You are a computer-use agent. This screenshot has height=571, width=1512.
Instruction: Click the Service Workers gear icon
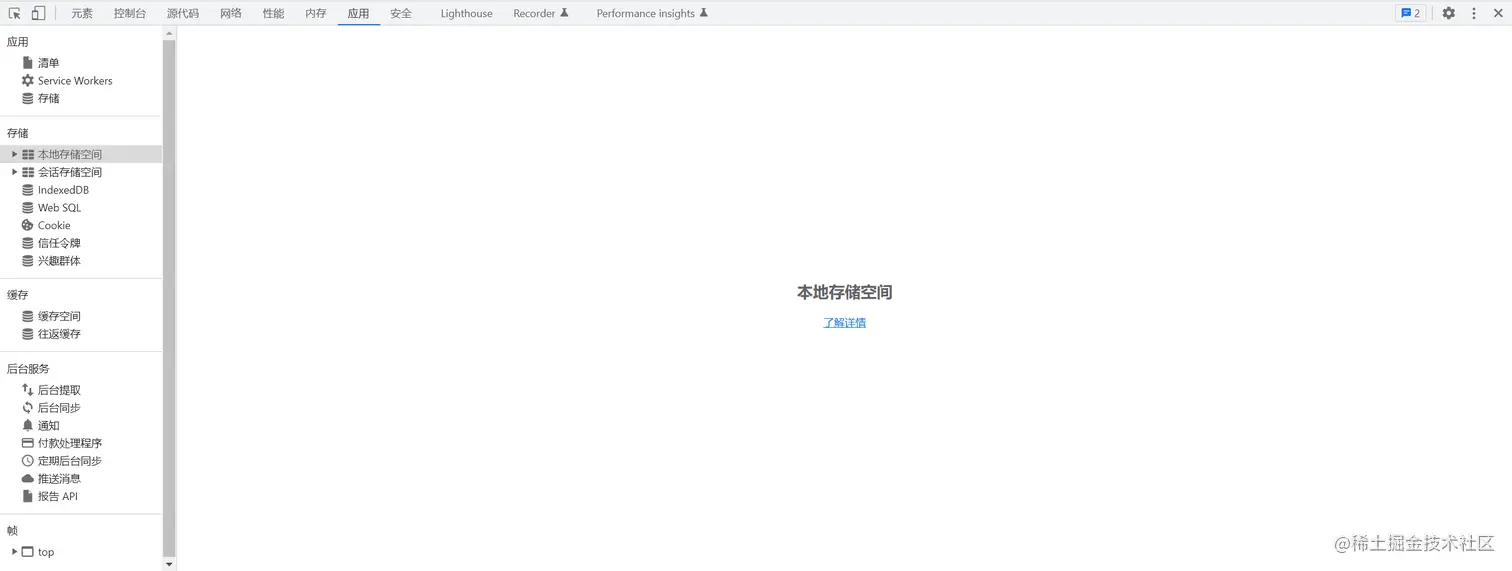tap(28, 80)
